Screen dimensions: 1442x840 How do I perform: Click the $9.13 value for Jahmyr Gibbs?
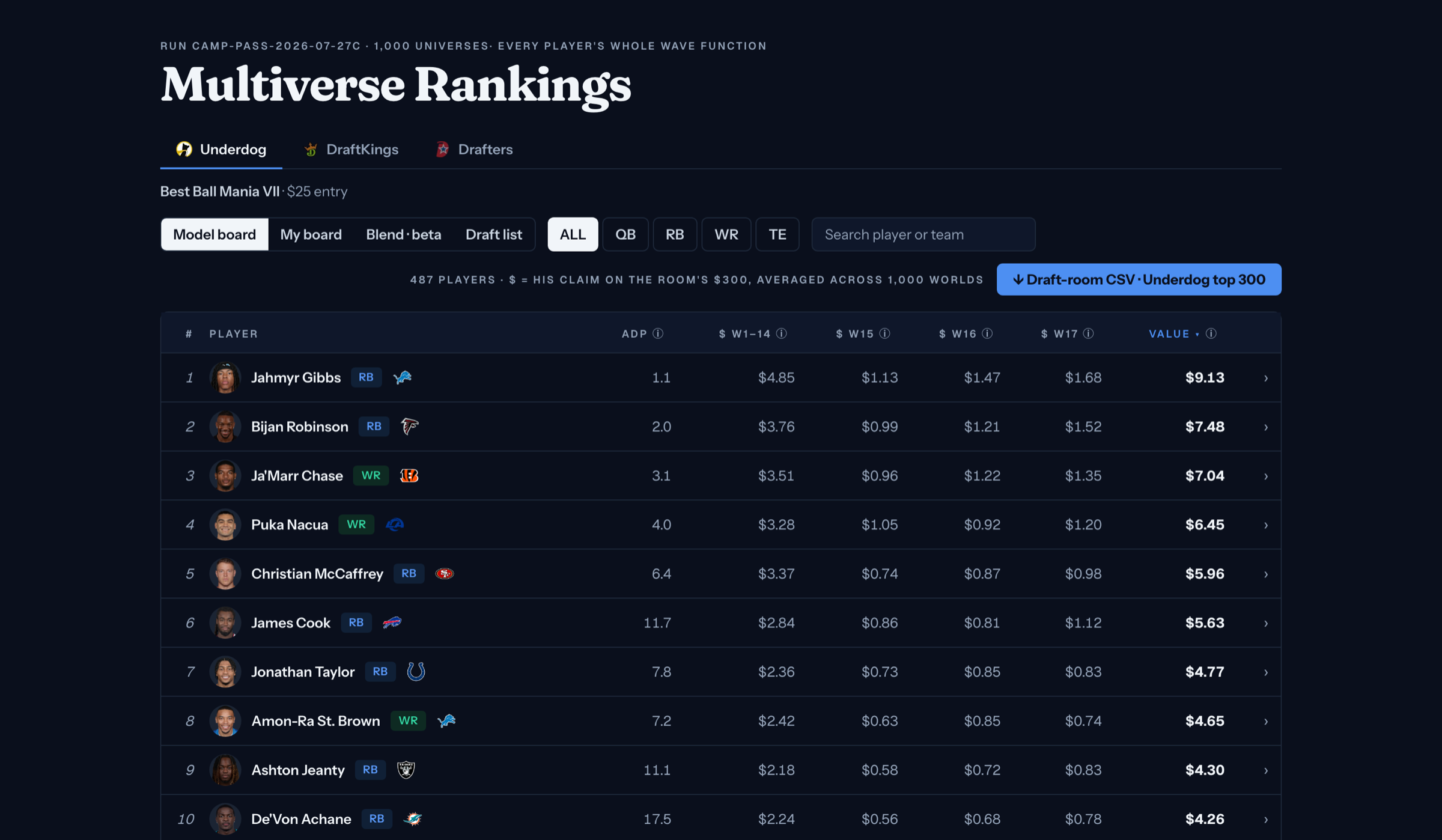[1205, 377]
